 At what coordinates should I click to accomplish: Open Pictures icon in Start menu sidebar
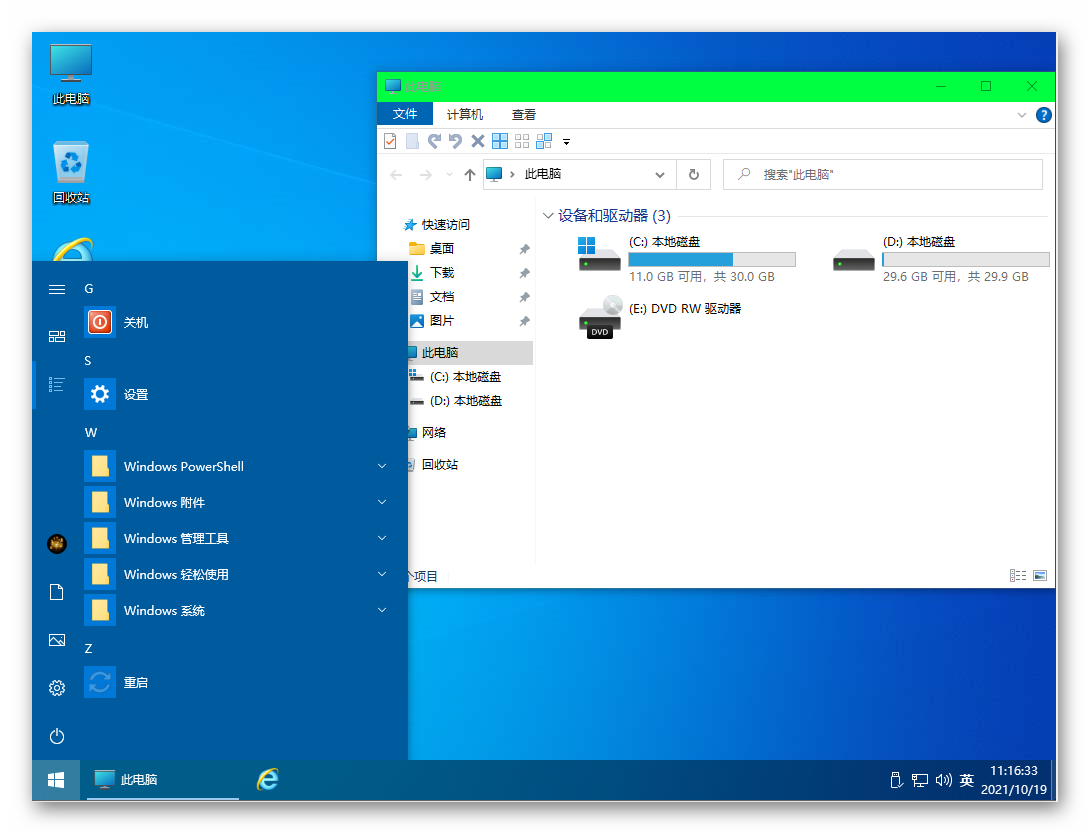point(57,640)
